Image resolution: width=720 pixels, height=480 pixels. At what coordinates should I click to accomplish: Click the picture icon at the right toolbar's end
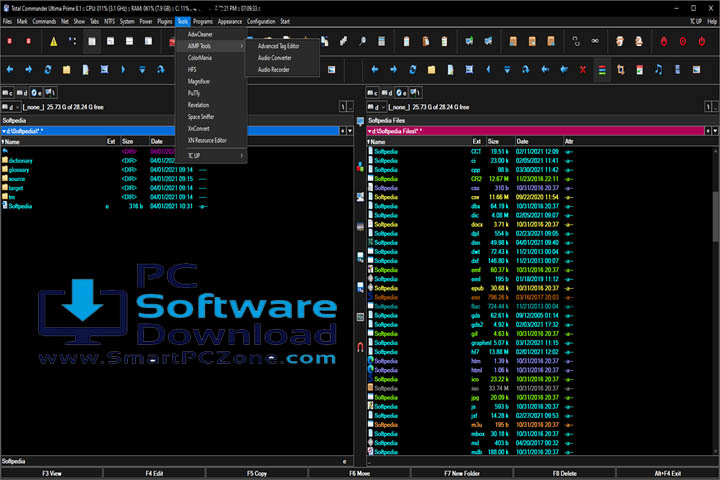[697, 70]
